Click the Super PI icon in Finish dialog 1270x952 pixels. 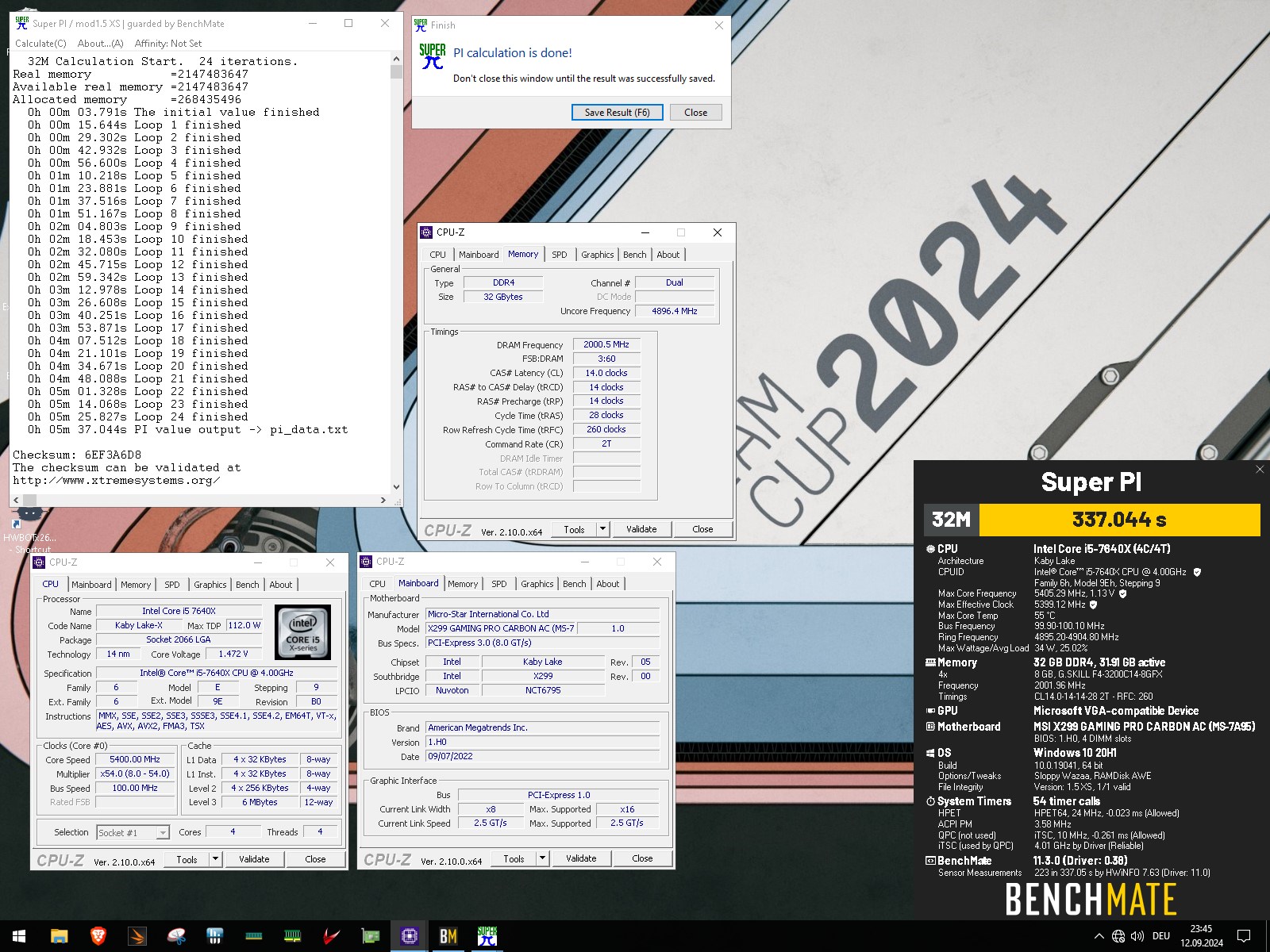point(433,56)
